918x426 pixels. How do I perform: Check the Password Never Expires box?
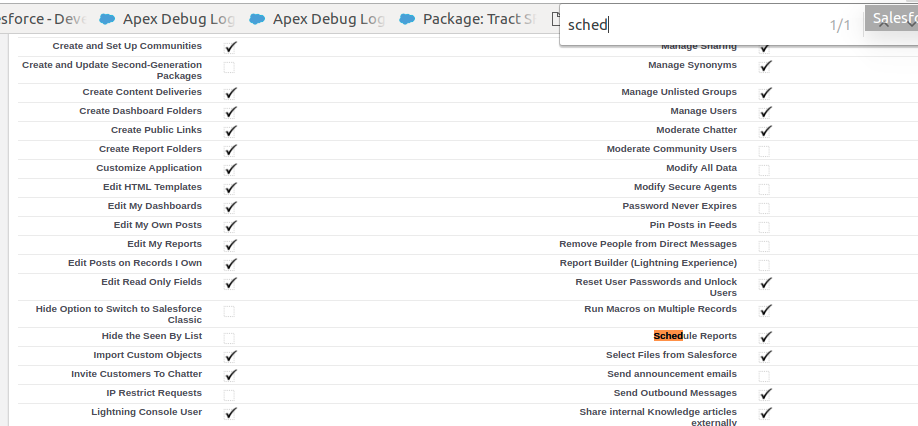click(764, 208)
